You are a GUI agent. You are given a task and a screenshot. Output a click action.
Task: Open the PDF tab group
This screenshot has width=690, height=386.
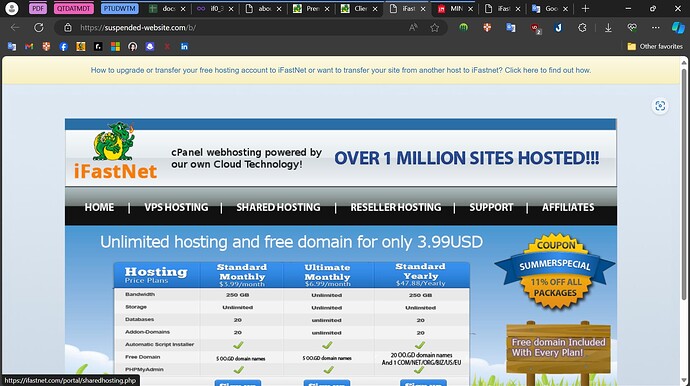click(x=38, y=8)
